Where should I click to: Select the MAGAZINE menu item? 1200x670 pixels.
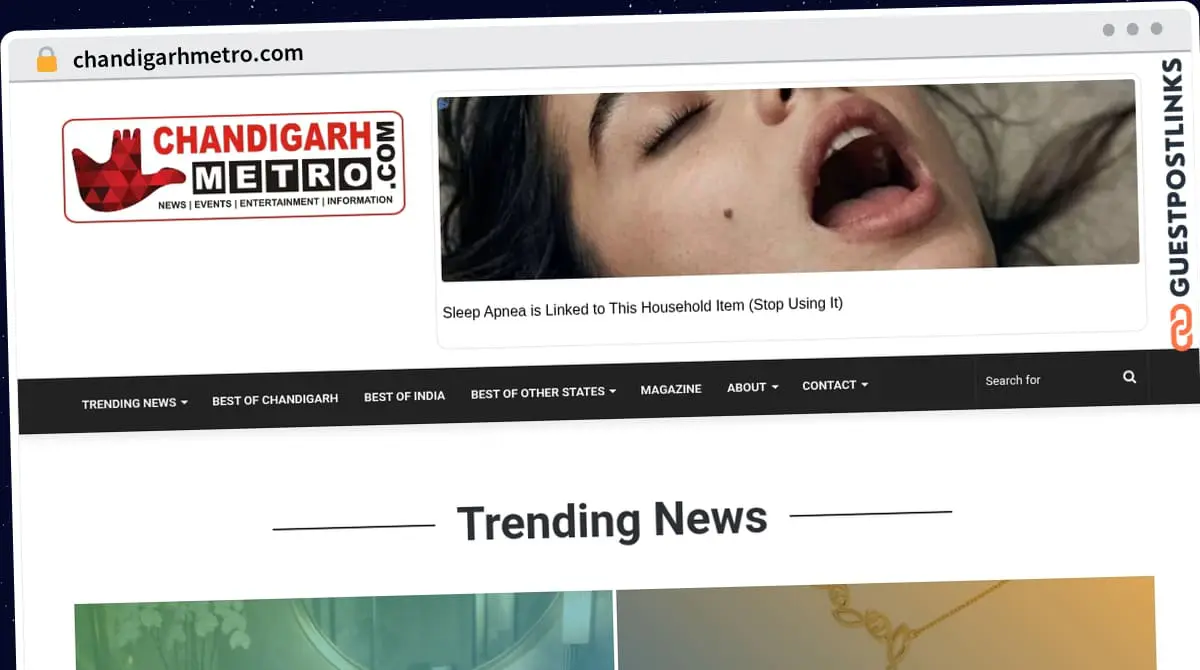[671, 389]
